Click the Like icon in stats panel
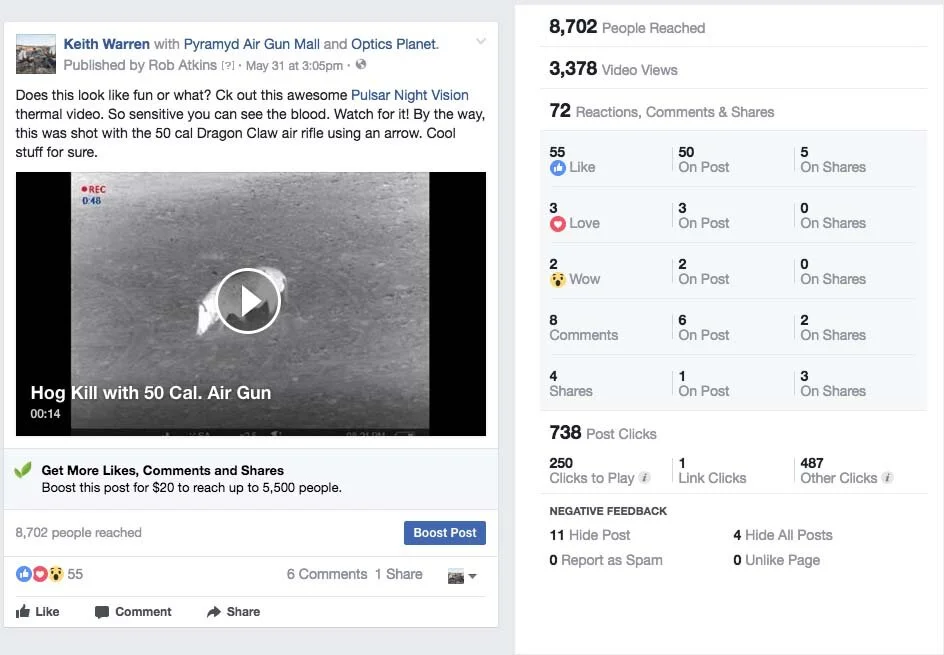Screen dimensions: 944x655 coord(557,168)
